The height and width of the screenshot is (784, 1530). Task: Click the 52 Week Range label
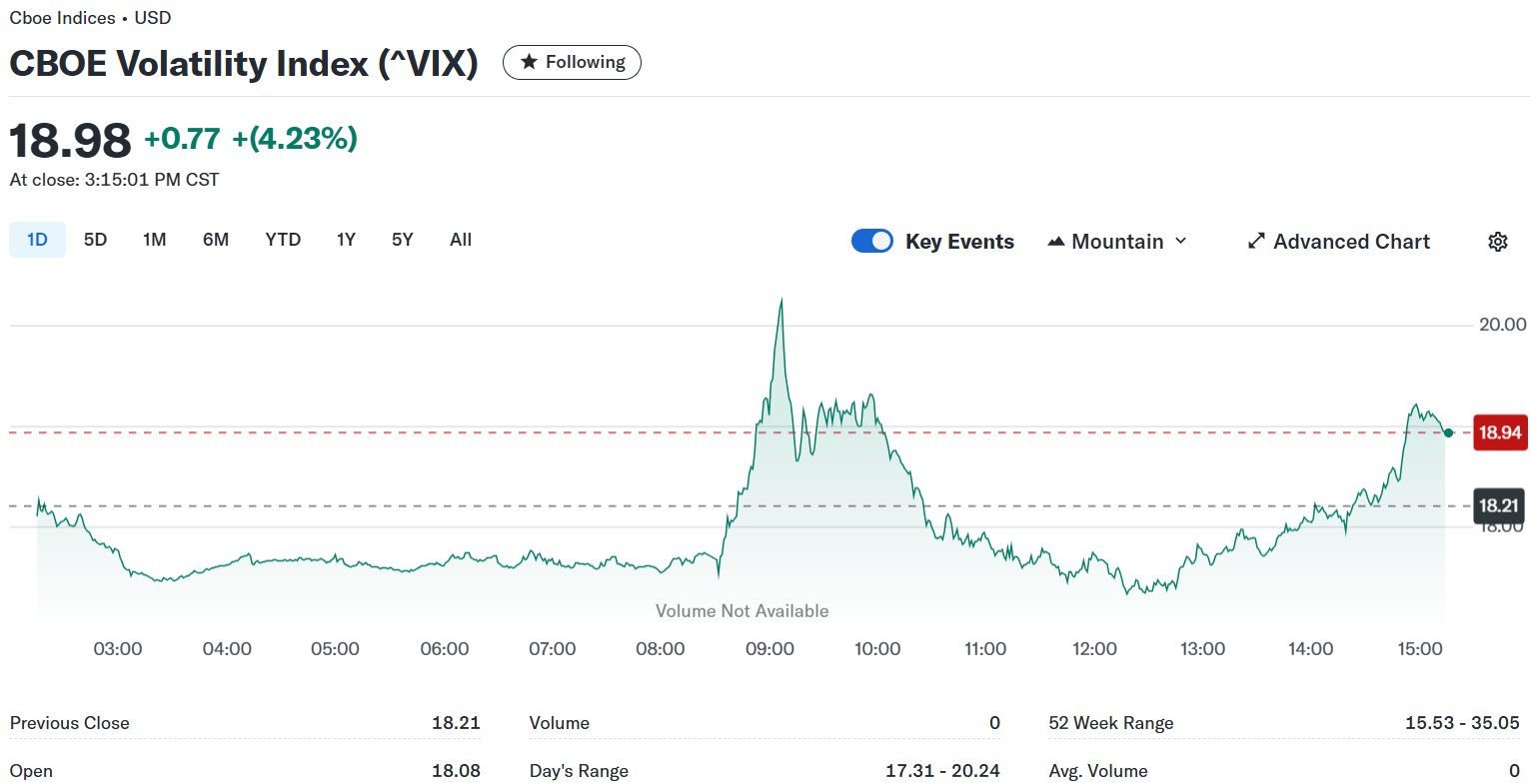(1111, 723)
